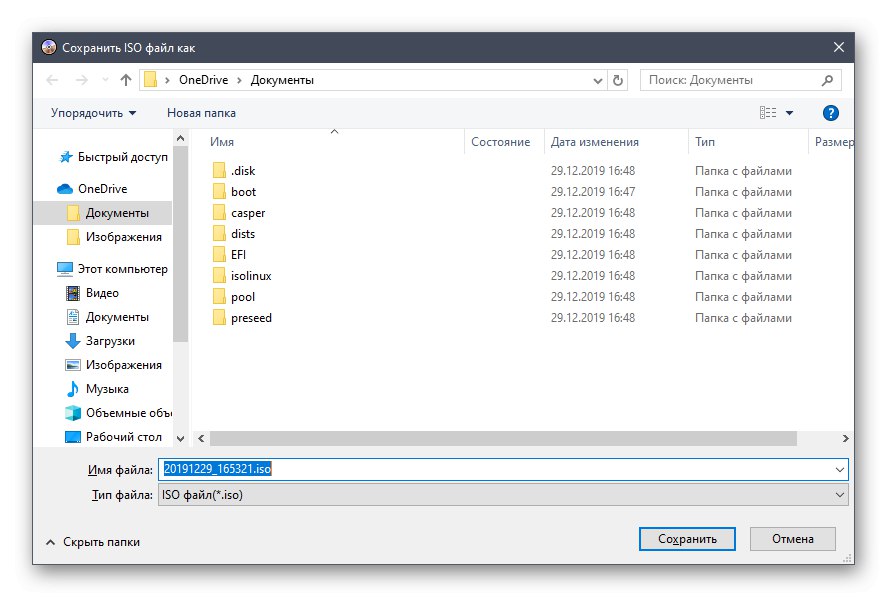Open Имя файла dropdown arrow

[839, 470]
